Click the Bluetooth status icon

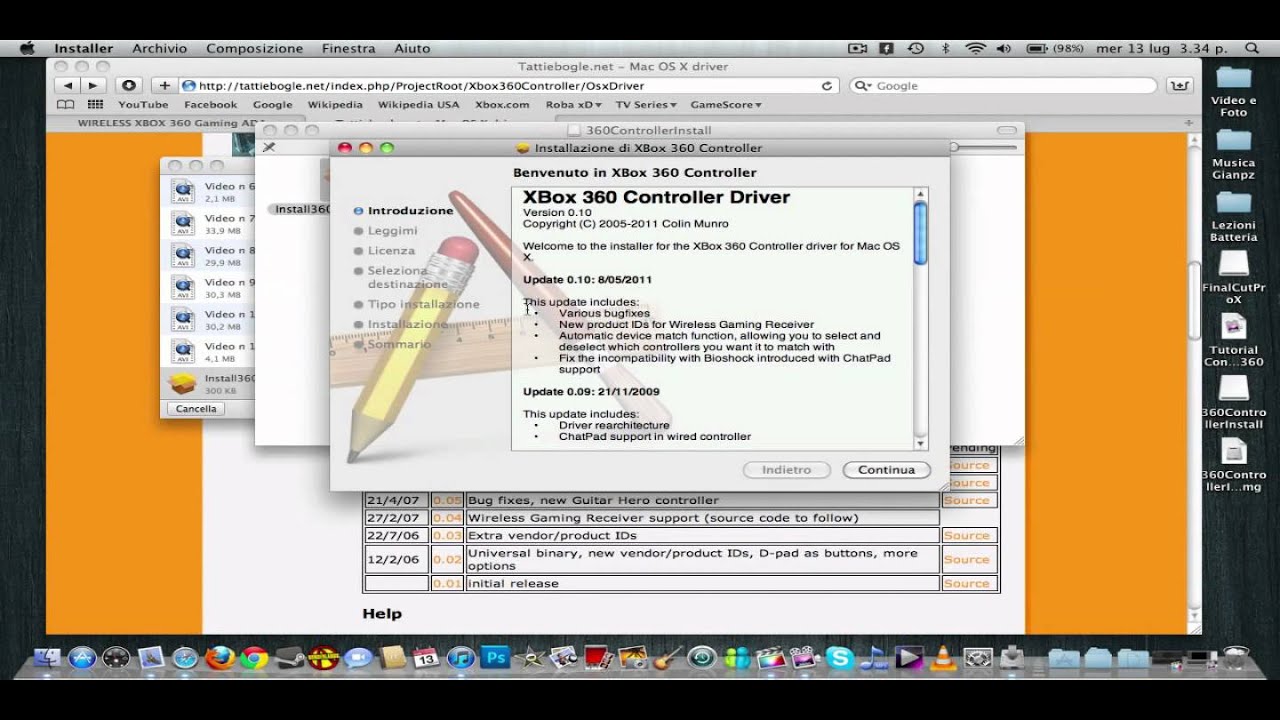point(945,48)
